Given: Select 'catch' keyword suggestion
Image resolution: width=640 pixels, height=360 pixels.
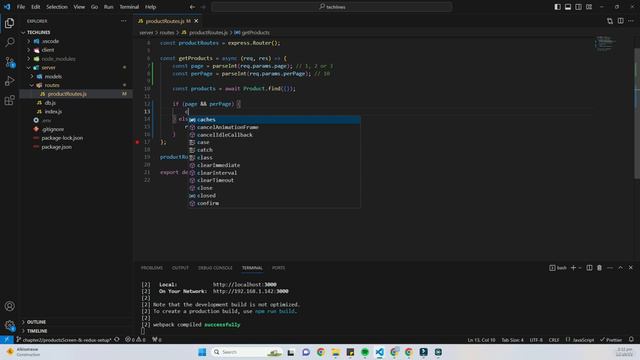Looking at the screenshot, I should pyautogui.click(x=274, y=150).
